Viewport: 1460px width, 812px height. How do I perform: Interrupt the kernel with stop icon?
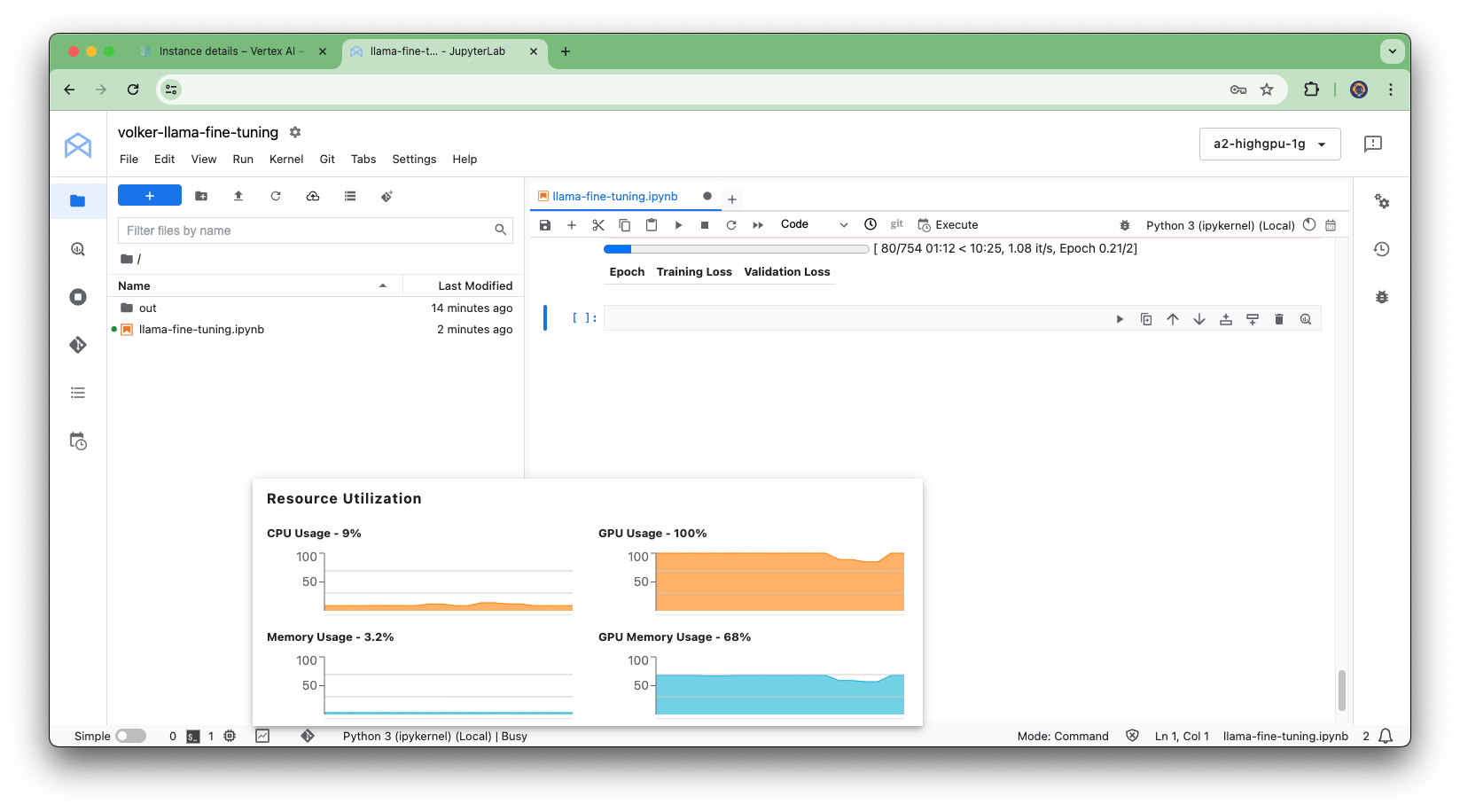click(x=705, y=225)
